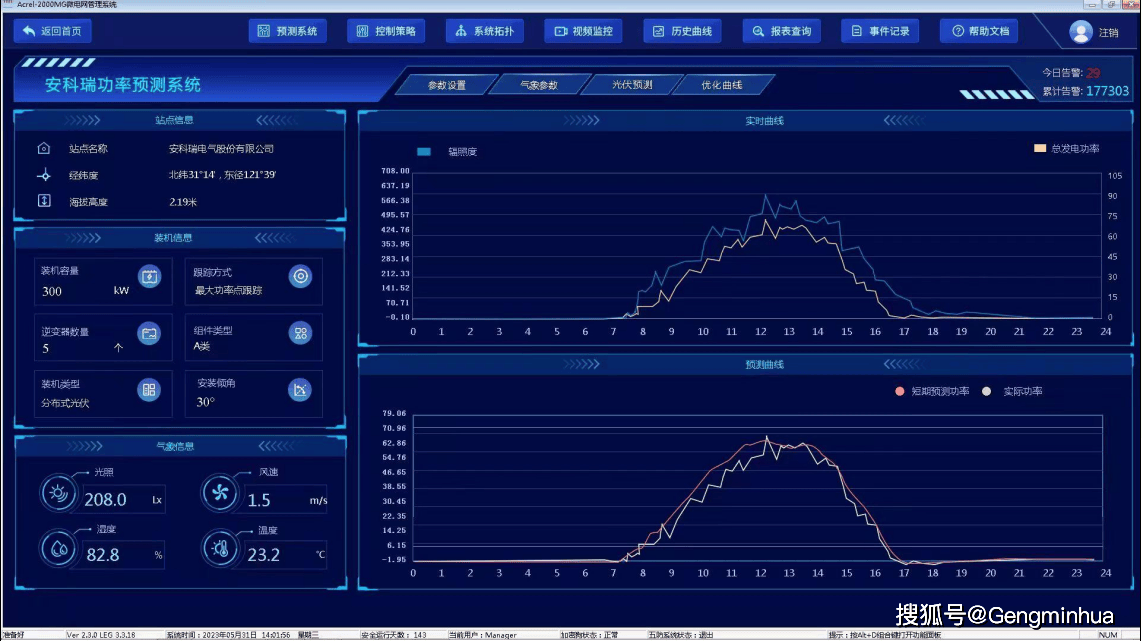This screenshot has width=1142, height=641.
Task: Click the 湿度 value 82.8
Action: pyautogui.click(x=103, y=555)
